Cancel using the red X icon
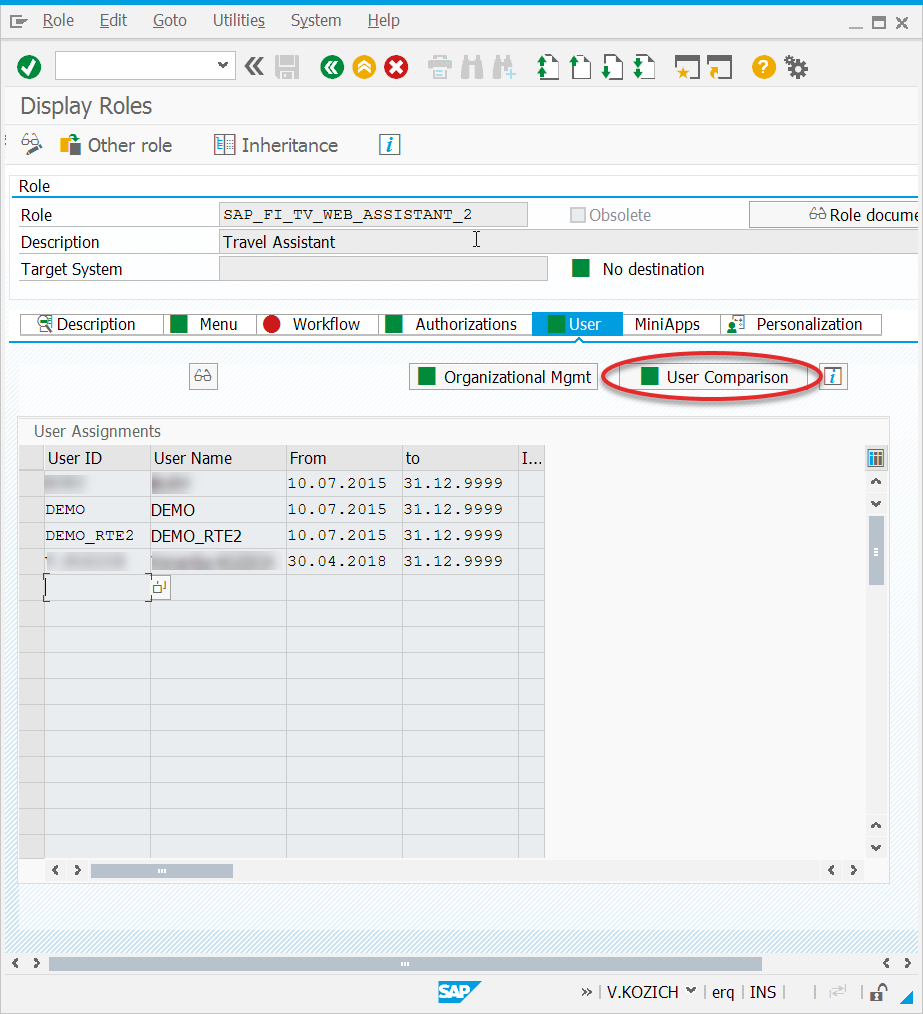Screen dimensions: 923x1014 click(x=396, y=67)
